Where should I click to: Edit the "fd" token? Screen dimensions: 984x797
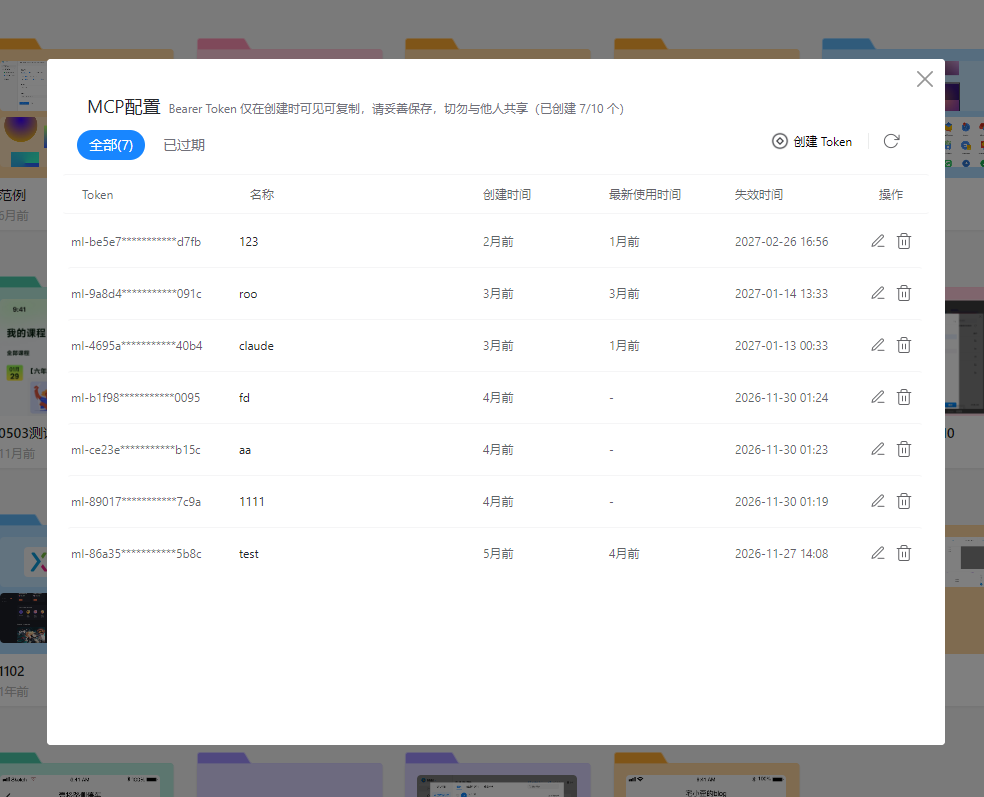click(877, 397)
